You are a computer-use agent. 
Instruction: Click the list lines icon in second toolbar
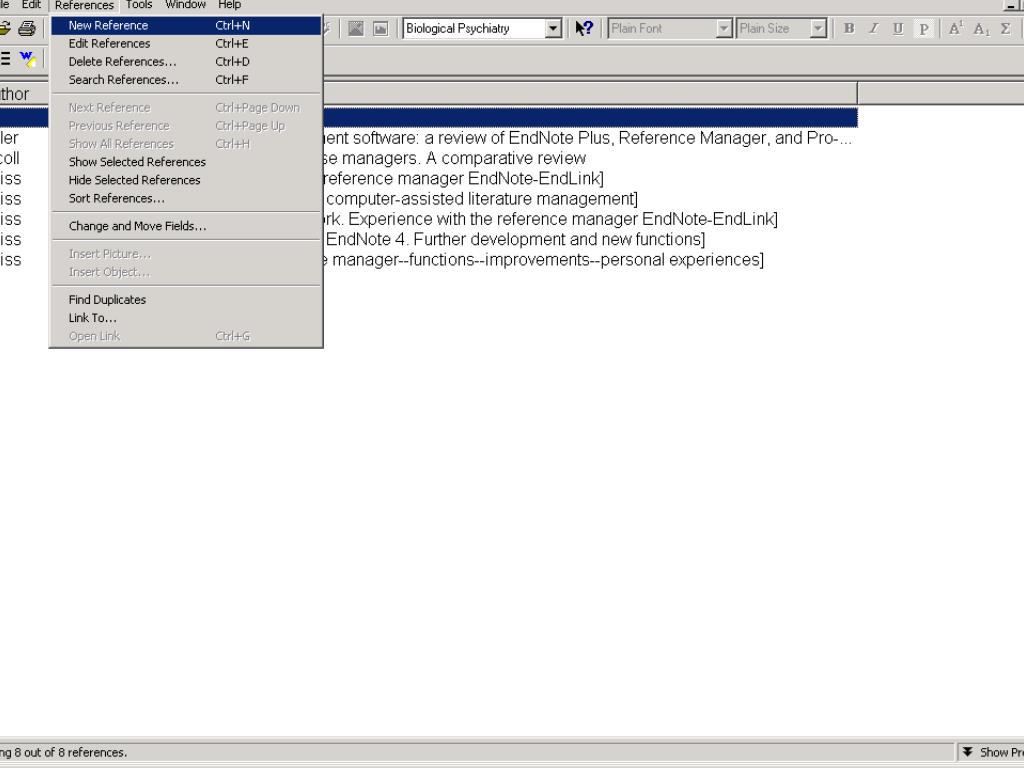(x=5, y=59)
